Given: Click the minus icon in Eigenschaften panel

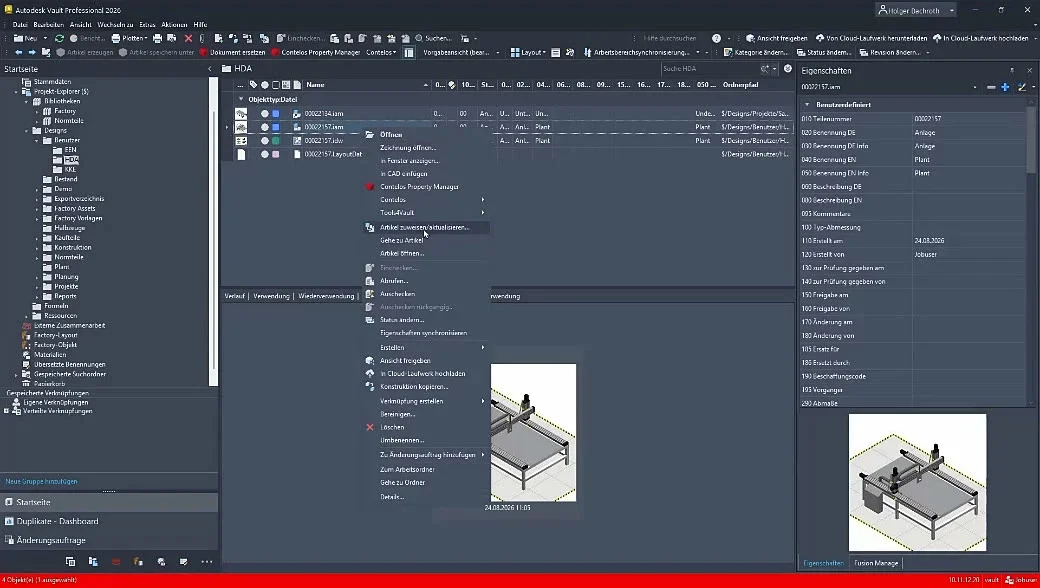Looking at the screenshot, I should (x=991, y=87).
